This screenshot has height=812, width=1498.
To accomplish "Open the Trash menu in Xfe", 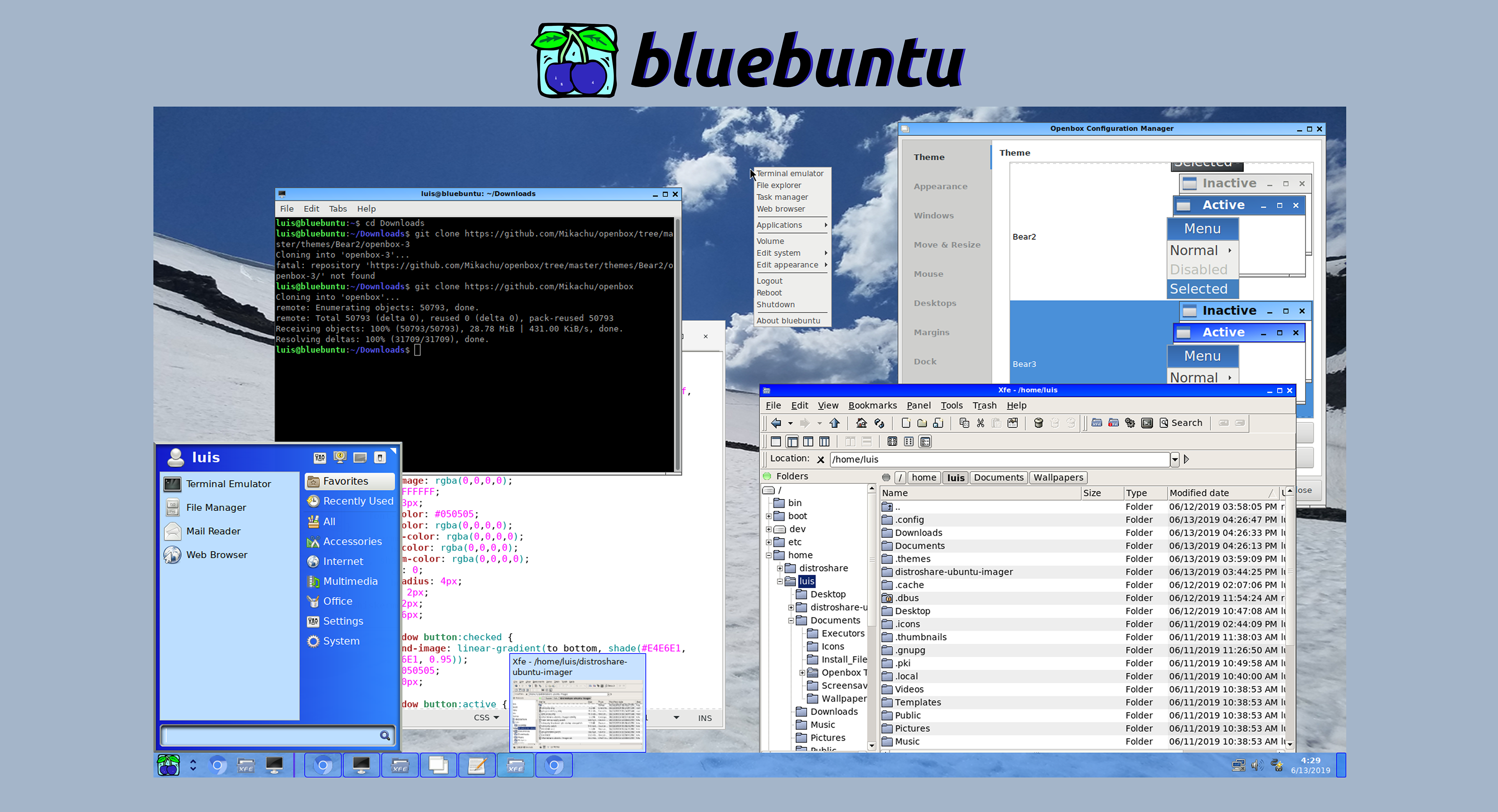I will coord(985,405).
